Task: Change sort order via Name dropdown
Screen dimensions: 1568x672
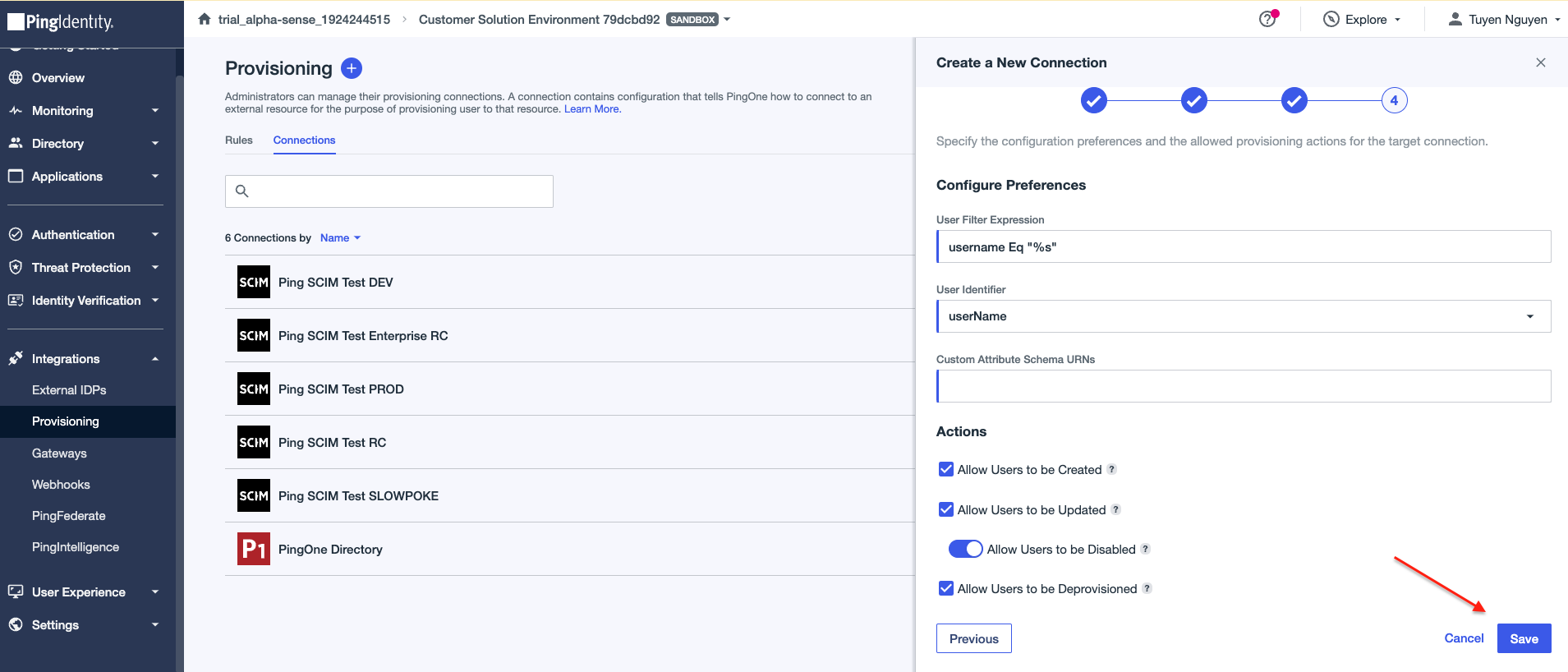Action: click(340, 237)
